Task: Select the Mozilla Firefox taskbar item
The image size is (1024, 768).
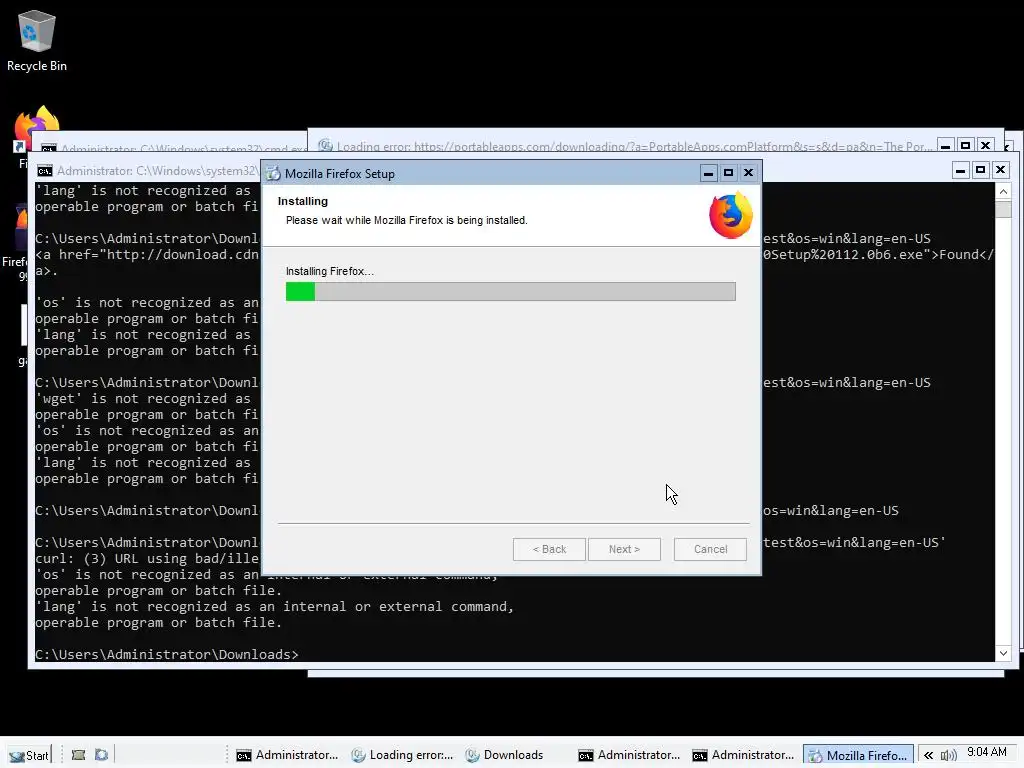Action: point(858,755)
